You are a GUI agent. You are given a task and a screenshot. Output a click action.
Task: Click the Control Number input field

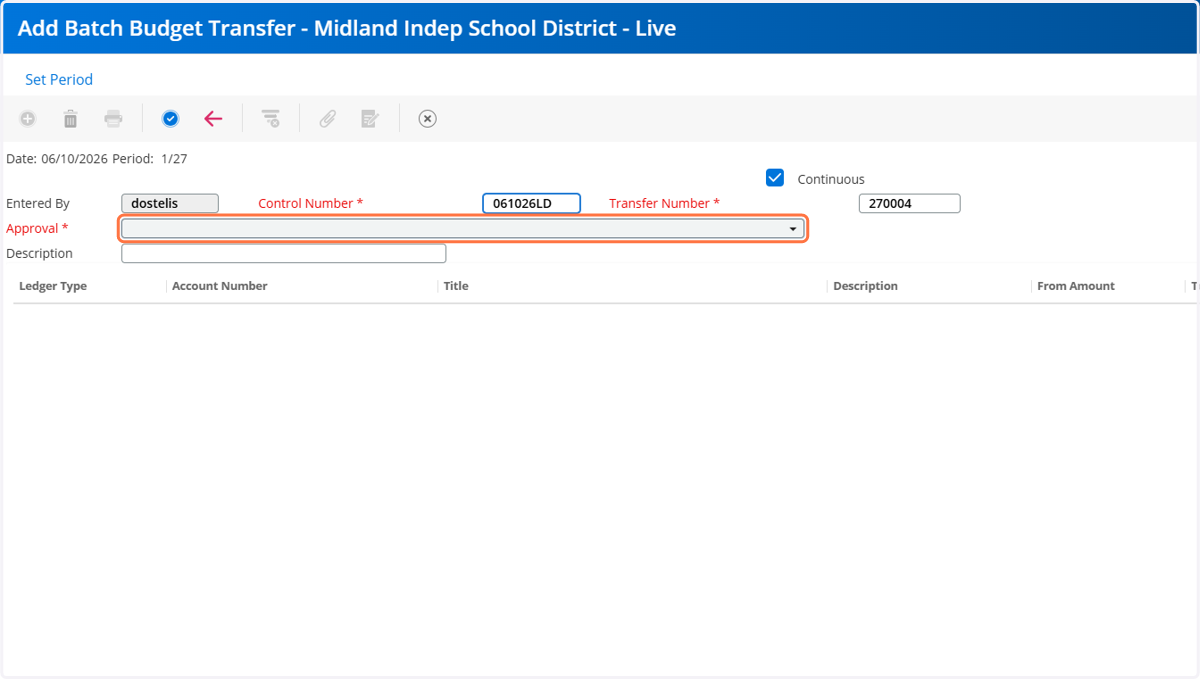(x=531, y=204)
